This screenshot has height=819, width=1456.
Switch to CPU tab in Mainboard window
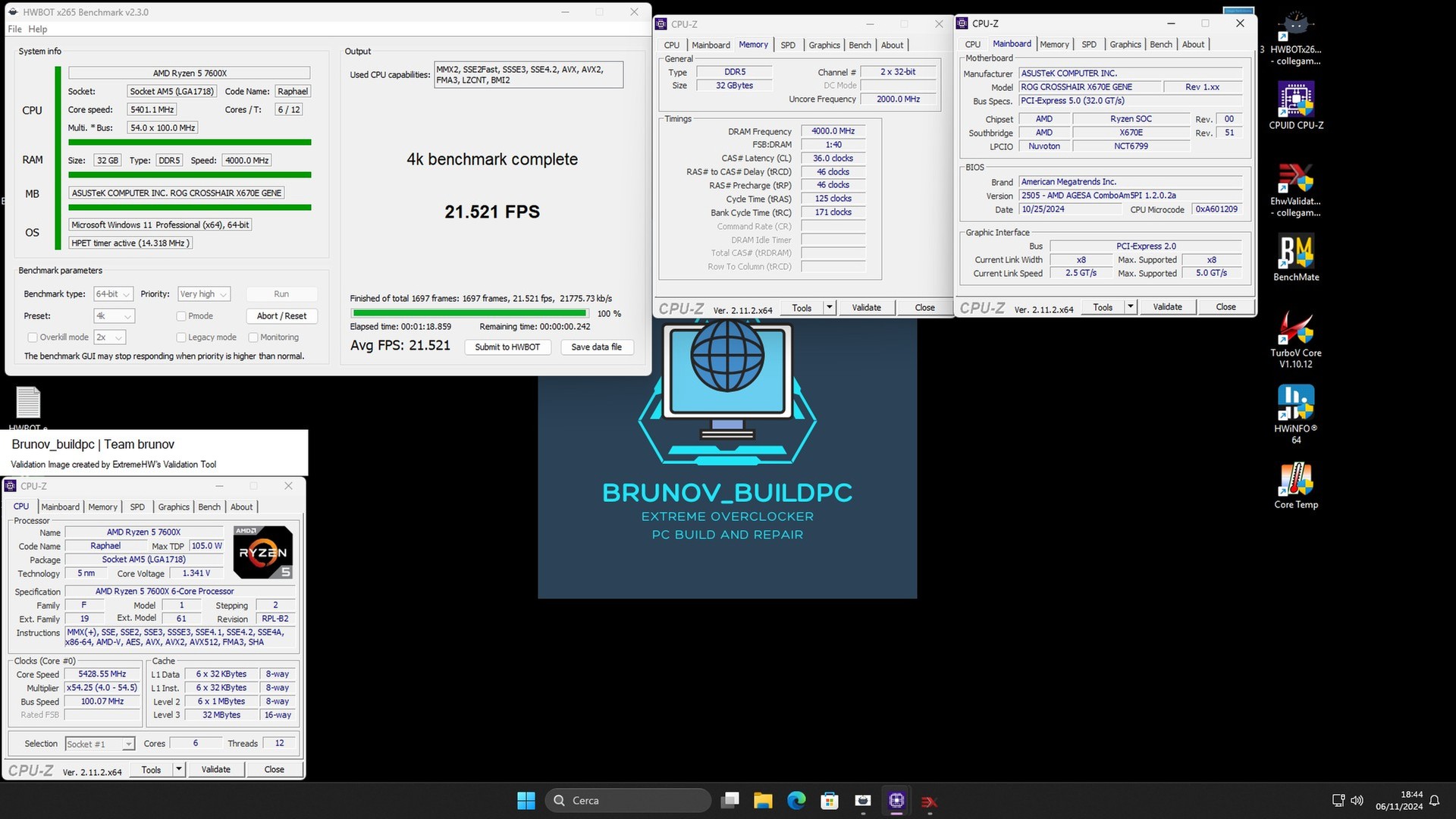pos(972,44)
